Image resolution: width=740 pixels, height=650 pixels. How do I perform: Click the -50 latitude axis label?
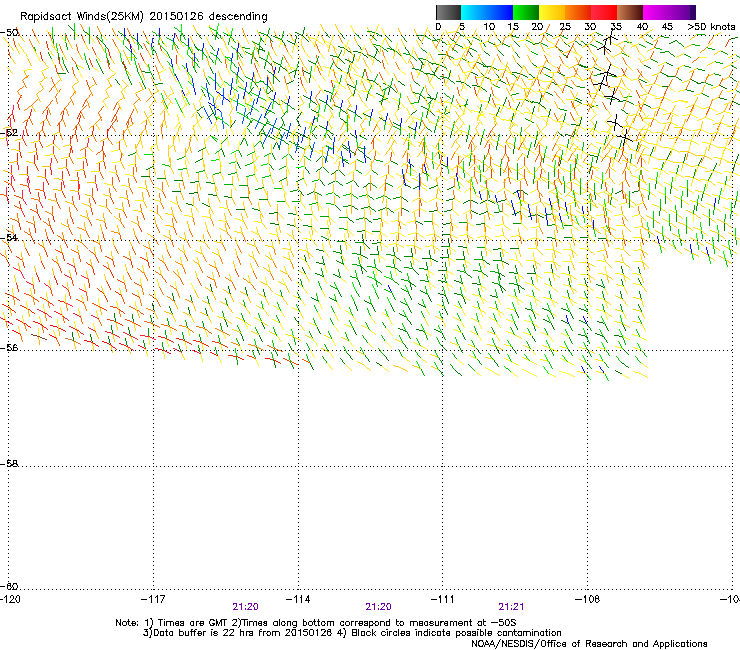pos(9,33)
